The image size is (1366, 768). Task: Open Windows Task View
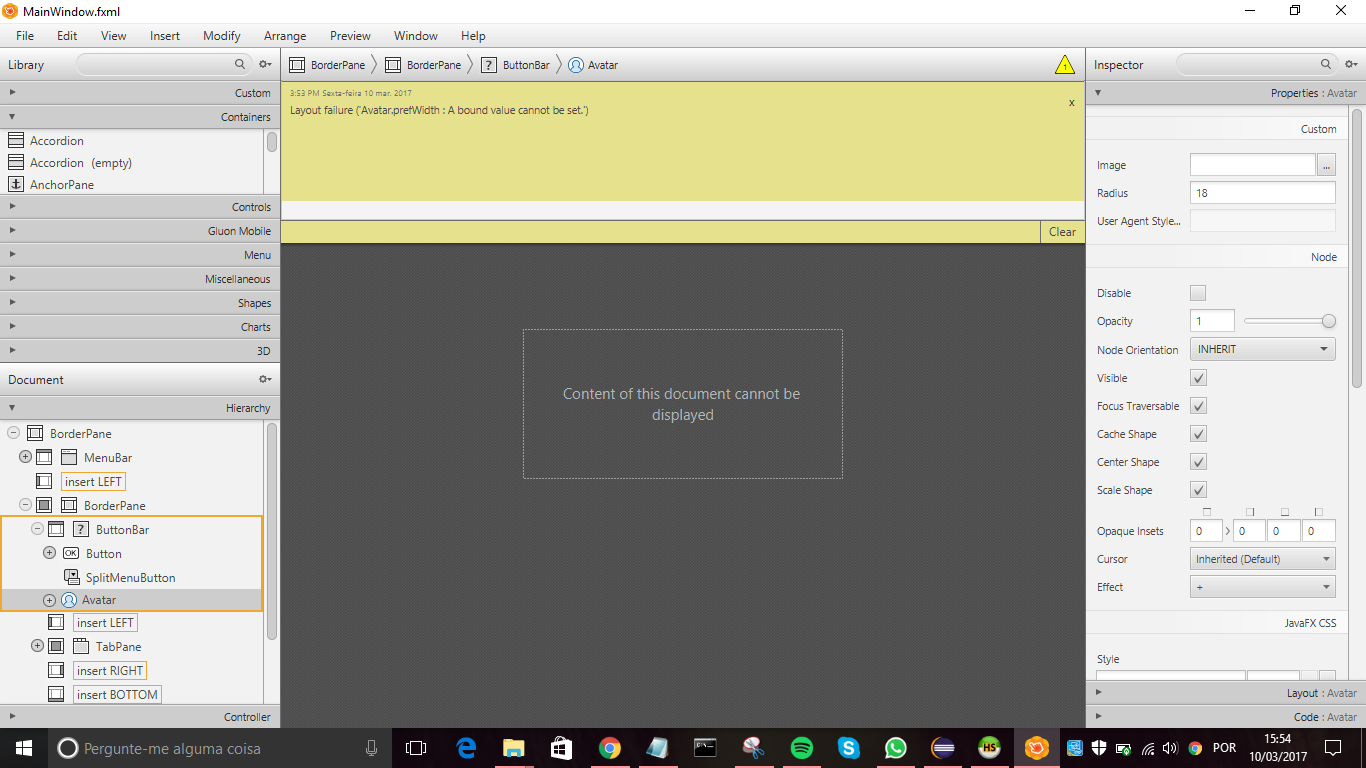(x=416, y=748)
